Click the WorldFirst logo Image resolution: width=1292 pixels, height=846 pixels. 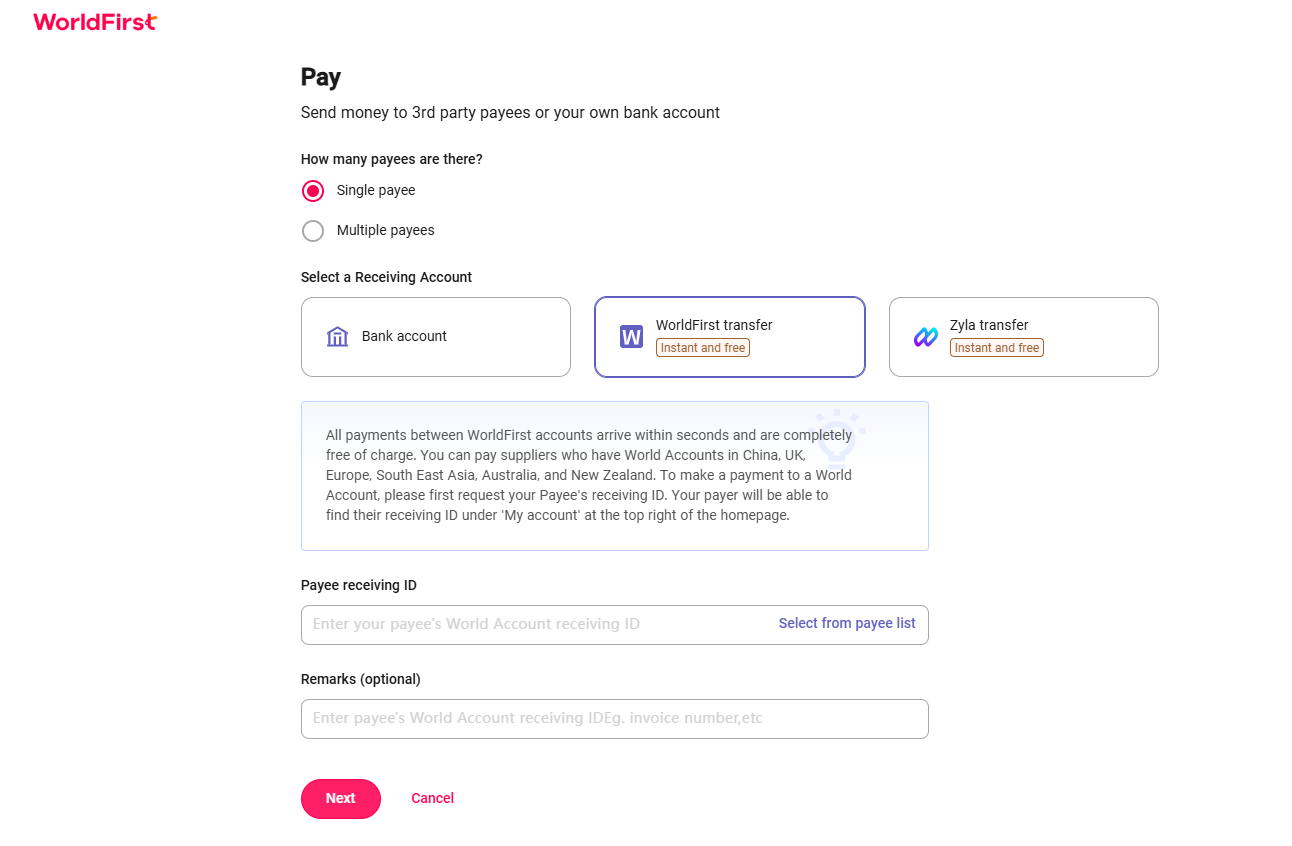coord(95,21)
